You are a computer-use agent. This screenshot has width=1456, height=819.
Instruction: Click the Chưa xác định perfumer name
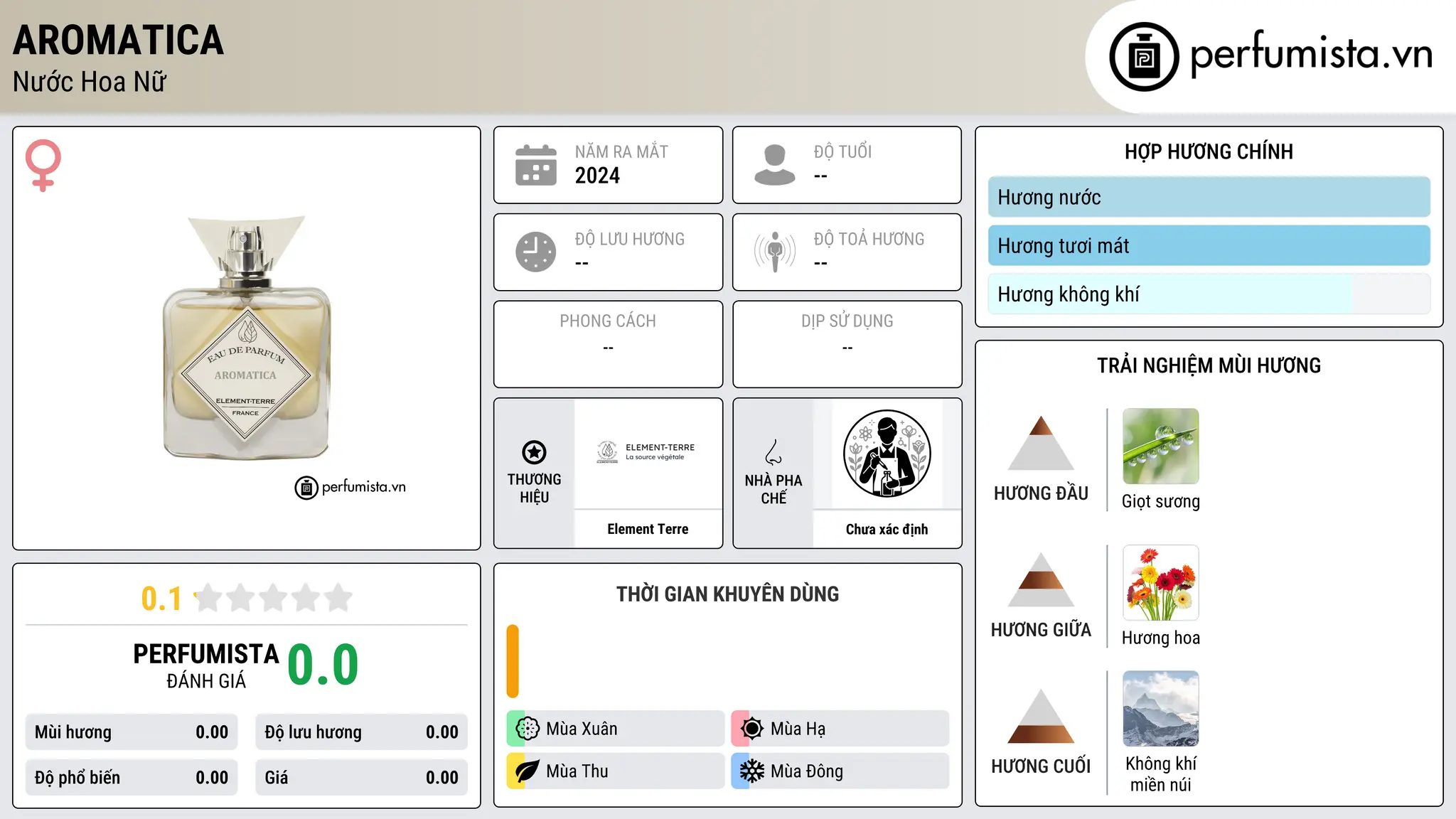(887, 529)
